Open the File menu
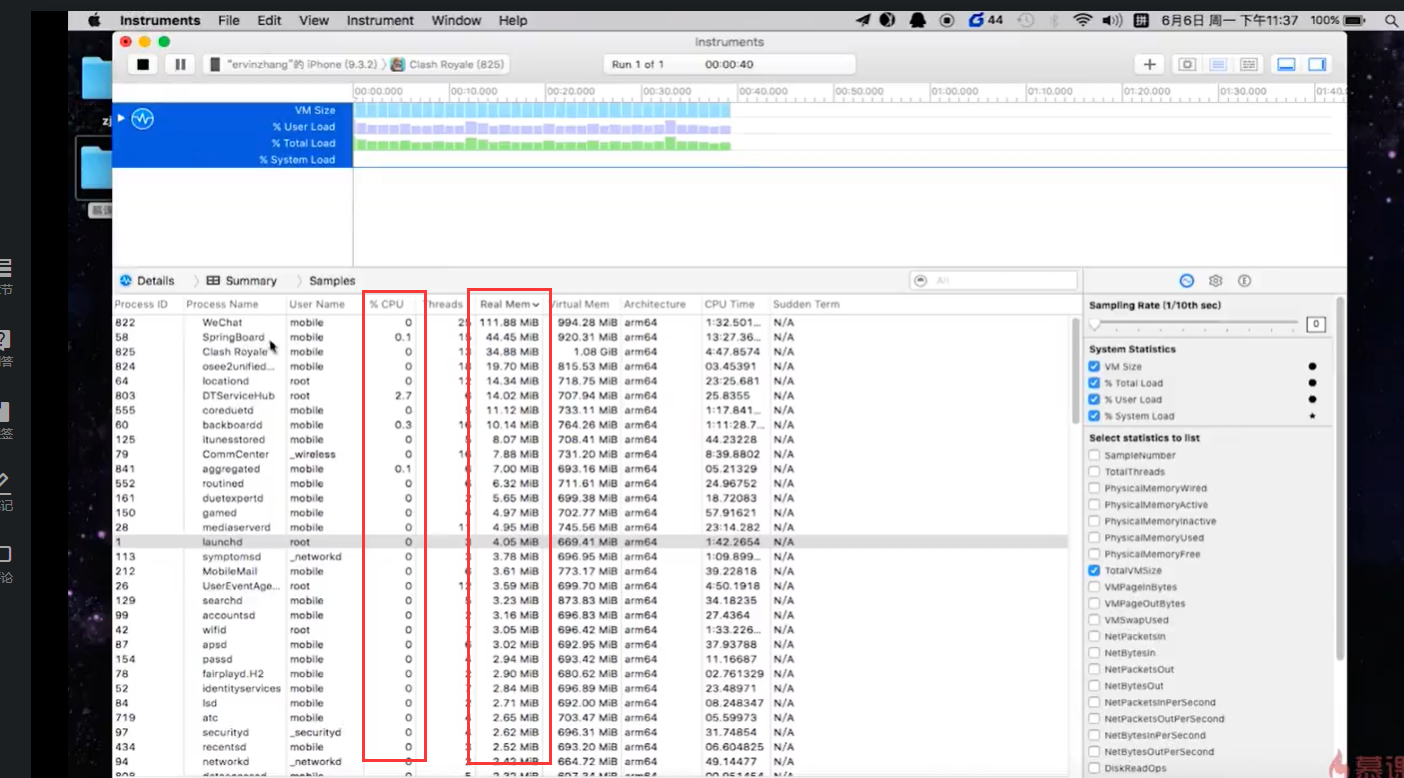Viewport: 1404px width, 778px height. coord(228,20)
